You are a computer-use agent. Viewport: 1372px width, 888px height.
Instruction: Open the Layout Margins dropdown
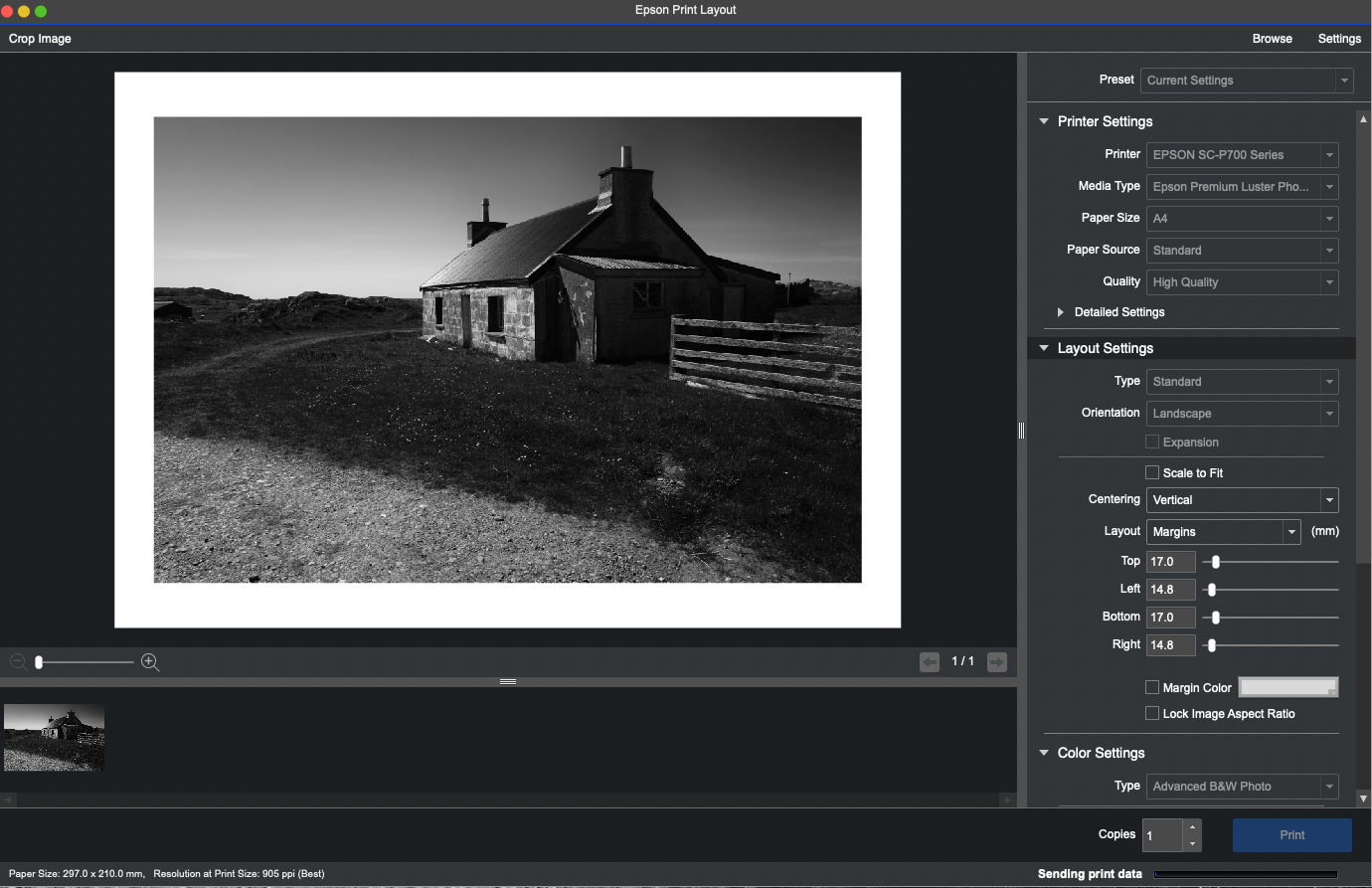[1224, 532]
